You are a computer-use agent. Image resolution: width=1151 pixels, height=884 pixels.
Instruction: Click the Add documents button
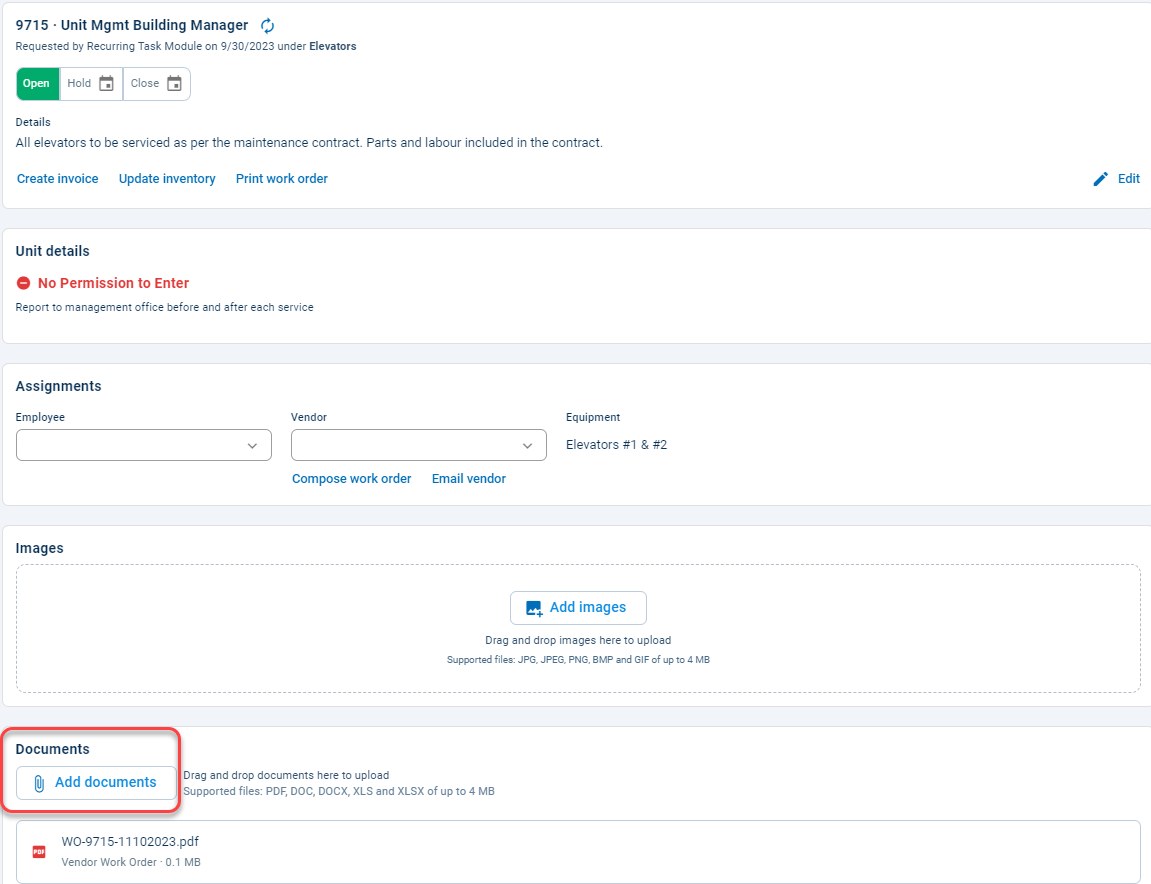96,783
